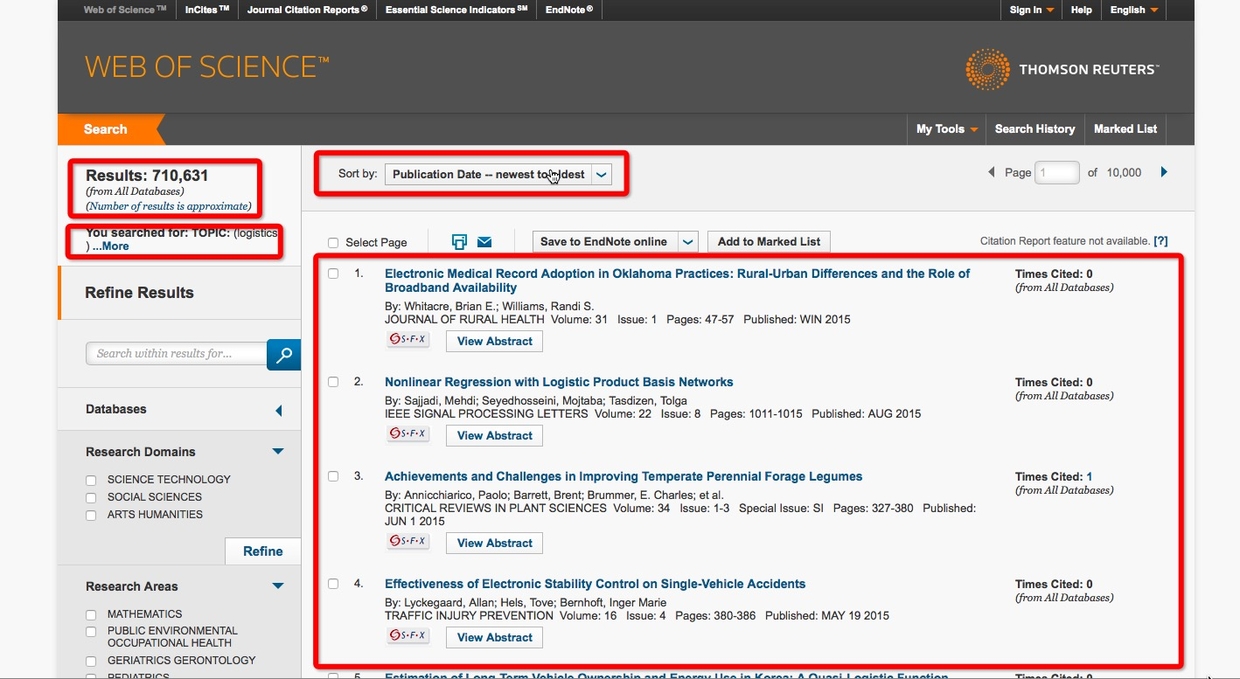Open Marked List in the header
Image resolution: width=1240 pixels, height=679 pixels.
click(x=1125, y=129)
